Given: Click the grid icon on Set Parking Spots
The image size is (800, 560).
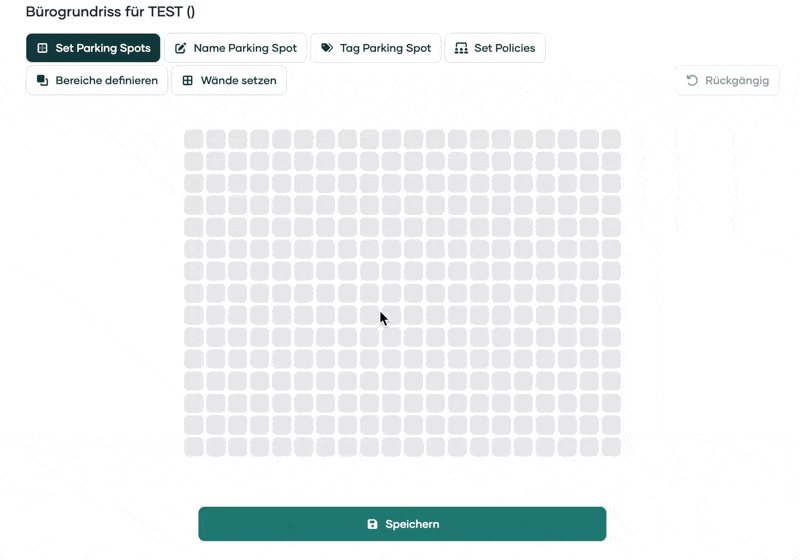Looking at the screenshot, I should (x=42, y=48).
